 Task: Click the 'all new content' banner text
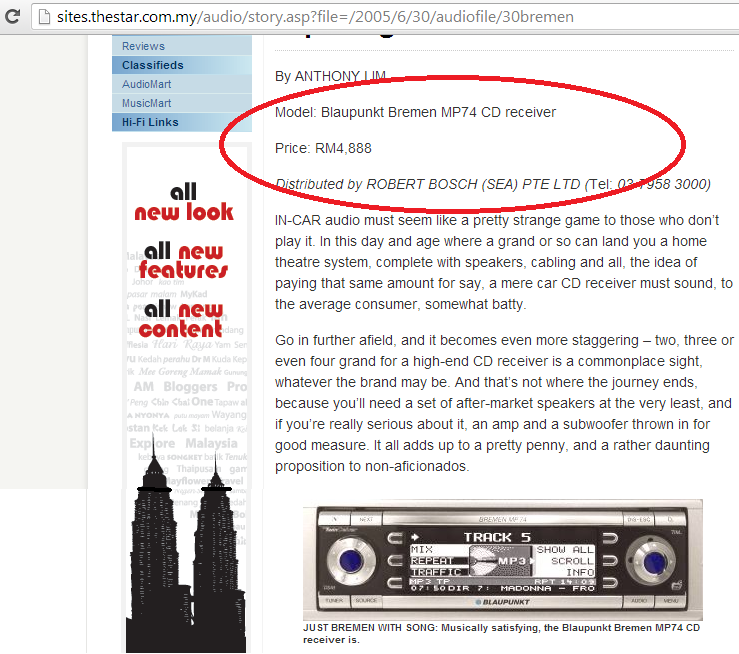181,320
